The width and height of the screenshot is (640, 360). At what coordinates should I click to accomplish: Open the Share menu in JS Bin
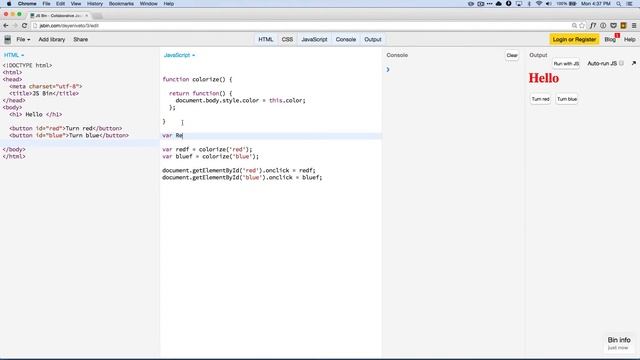(80, 40)
